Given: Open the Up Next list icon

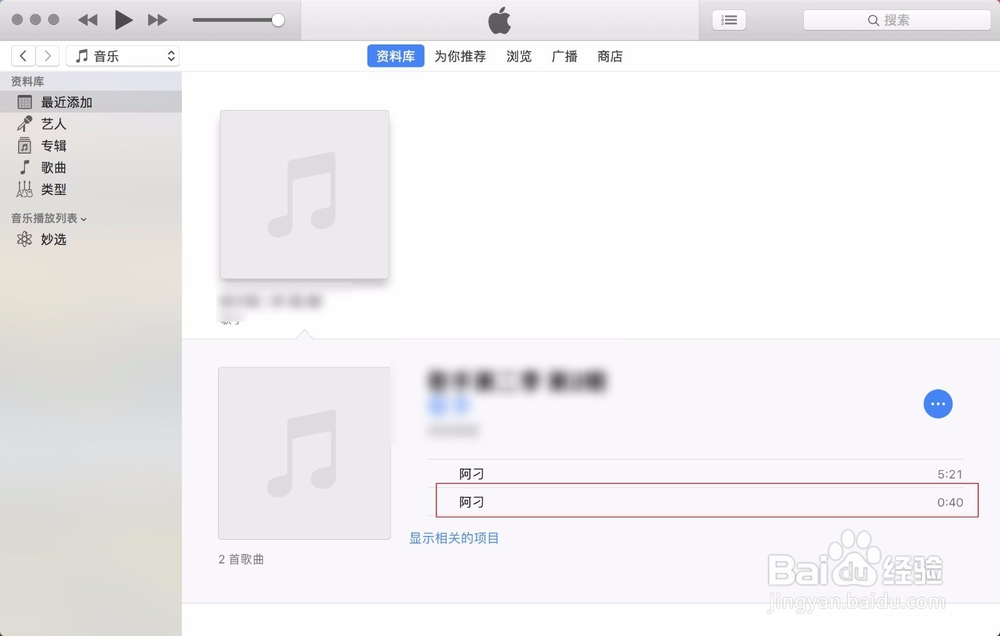Looking at the screenshot, I should point(729,20).
